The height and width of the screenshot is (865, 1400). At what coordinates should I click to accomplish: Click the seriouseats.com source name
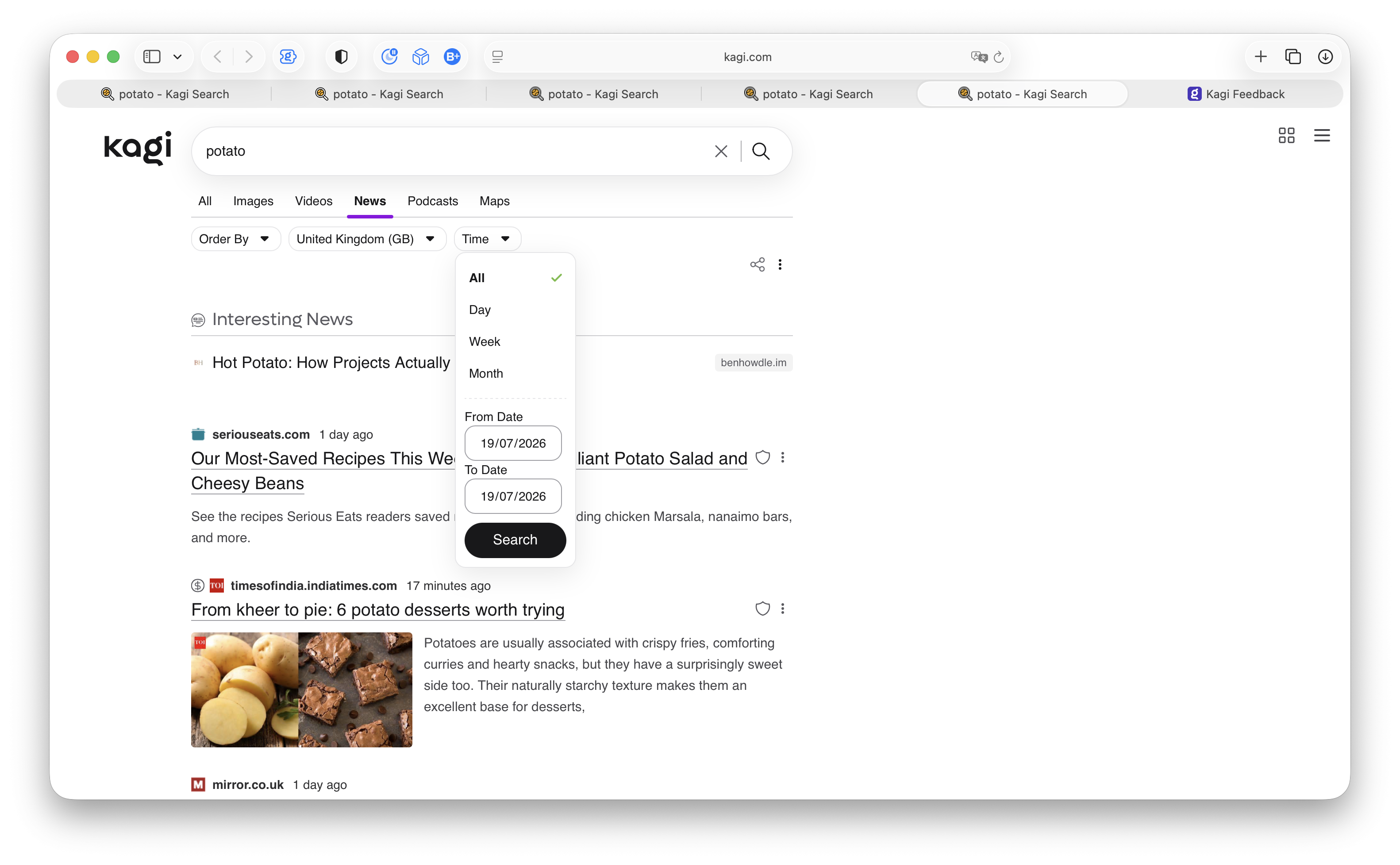pyautogui.click(x=261, y=435)
